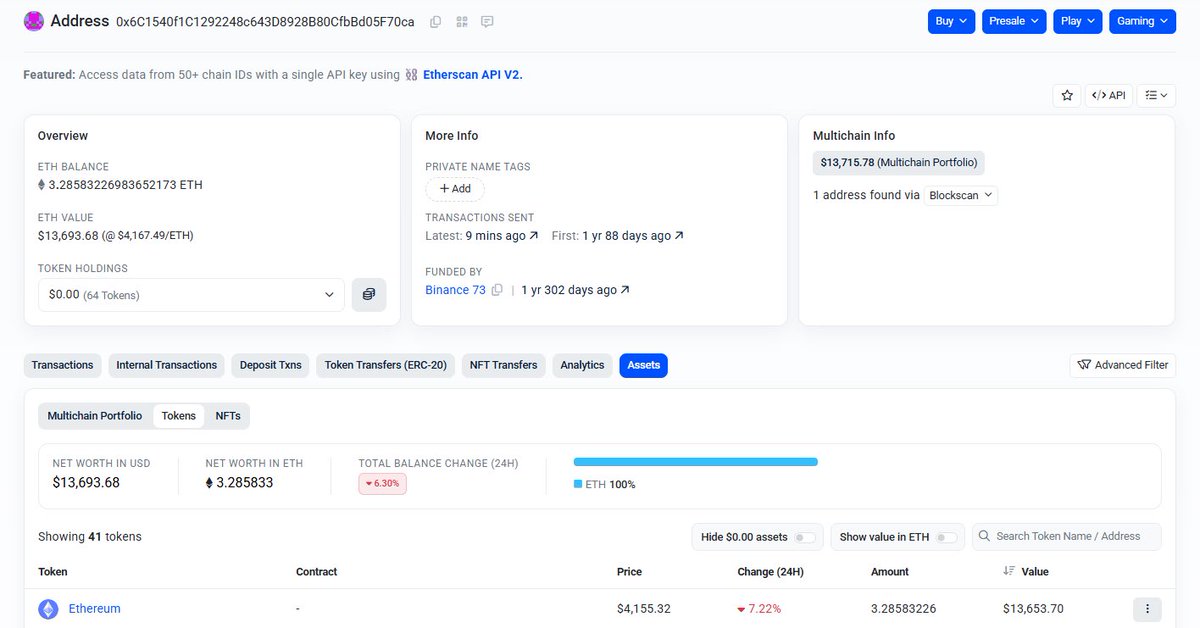Viewport: 1200px width, 628px height.
Task: Click the ETH 100% allocation bar
Action: coord(696,462)
